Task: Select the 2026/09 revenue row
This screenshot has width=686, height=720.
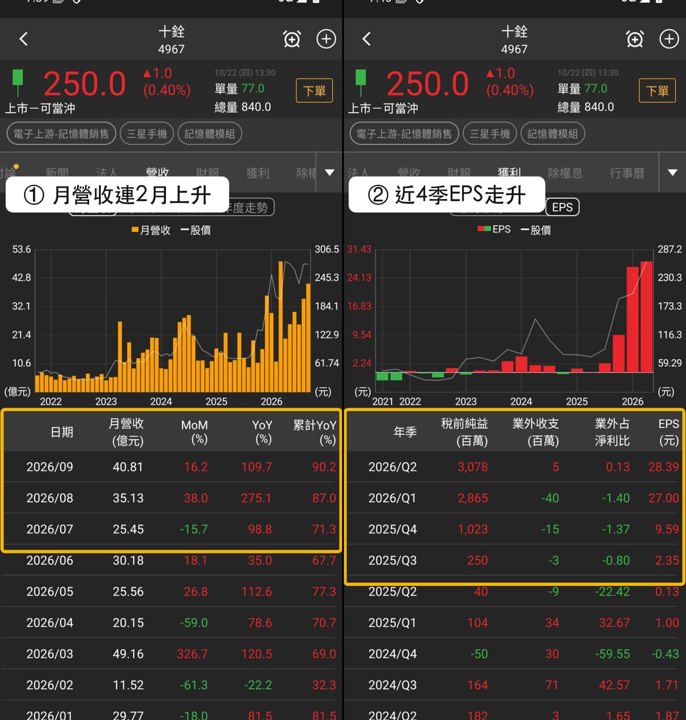Action: 171,467
